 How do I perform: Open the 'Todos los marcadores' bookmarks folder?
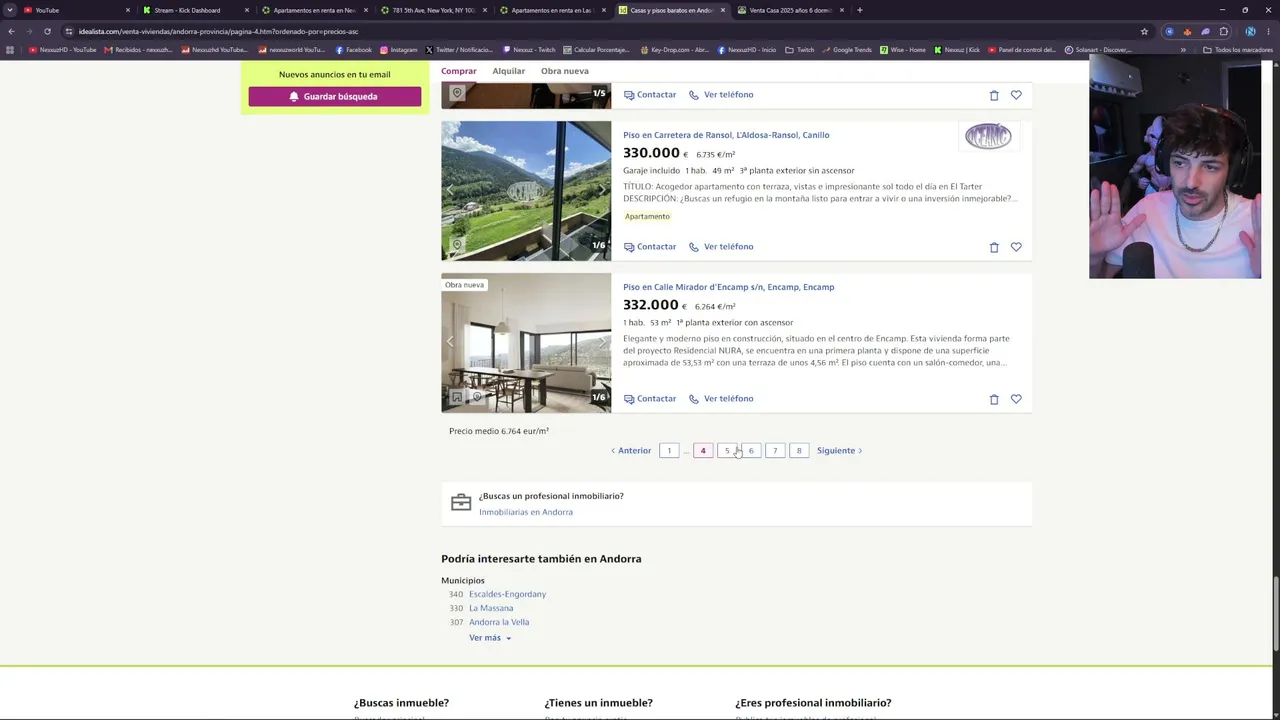tap(1237, 50)
